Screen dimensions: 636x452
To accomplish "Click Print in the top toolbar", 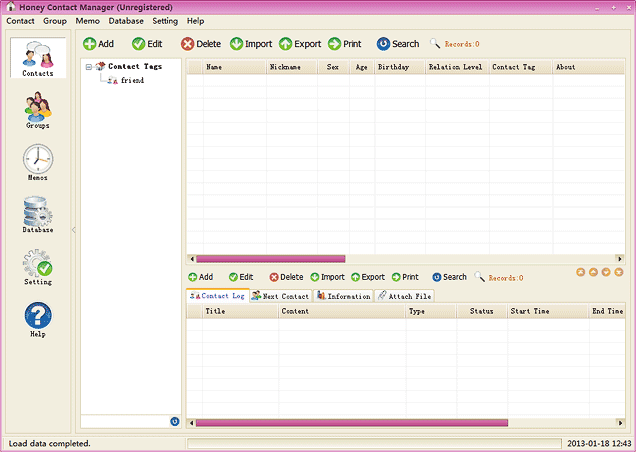I will [345, 44].
